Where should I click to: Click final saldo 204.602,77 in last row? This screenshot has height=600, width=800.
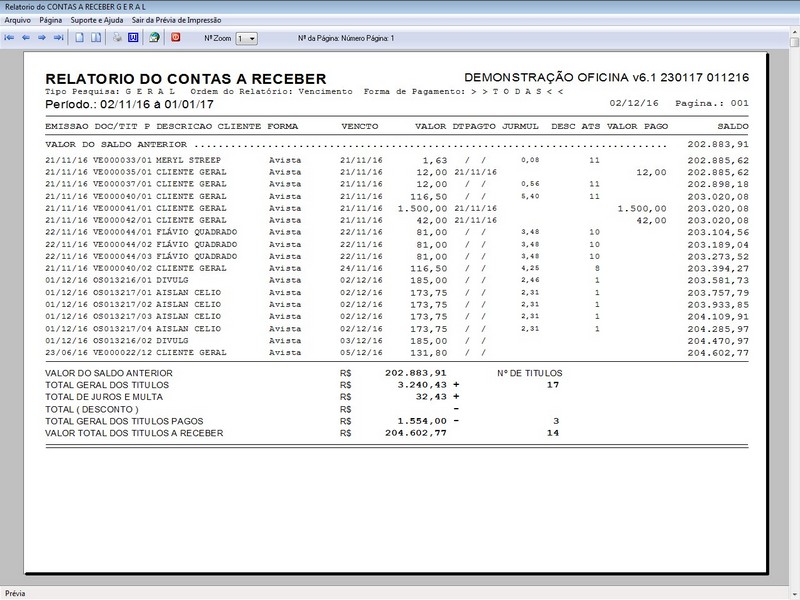tap(718, 353)
